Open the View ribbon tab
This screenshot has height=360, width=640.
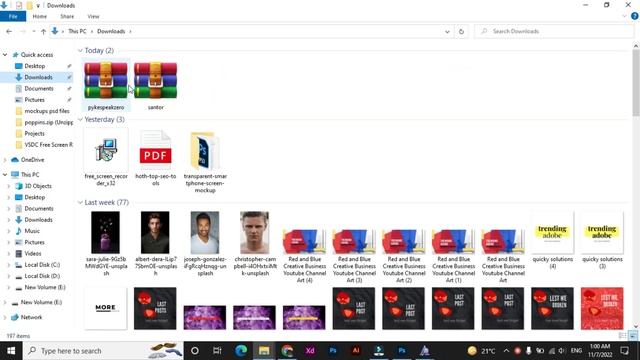pyautogui.click(x=93, y=16)
